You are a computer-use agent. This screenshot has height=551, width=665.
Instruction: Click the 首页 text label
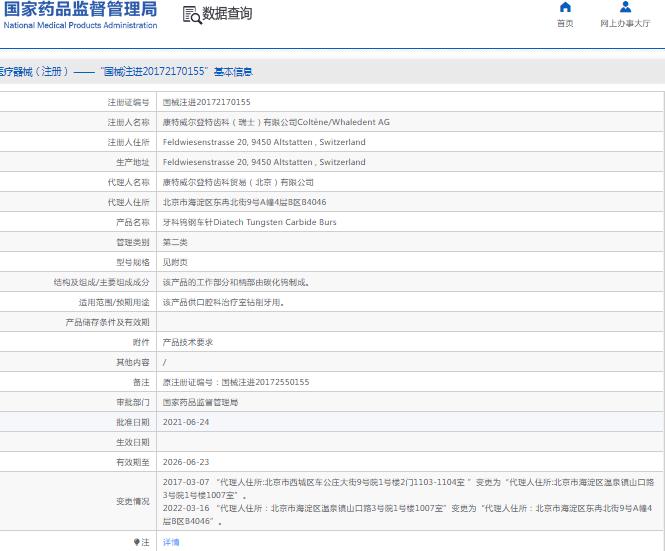tap(565, 23)
